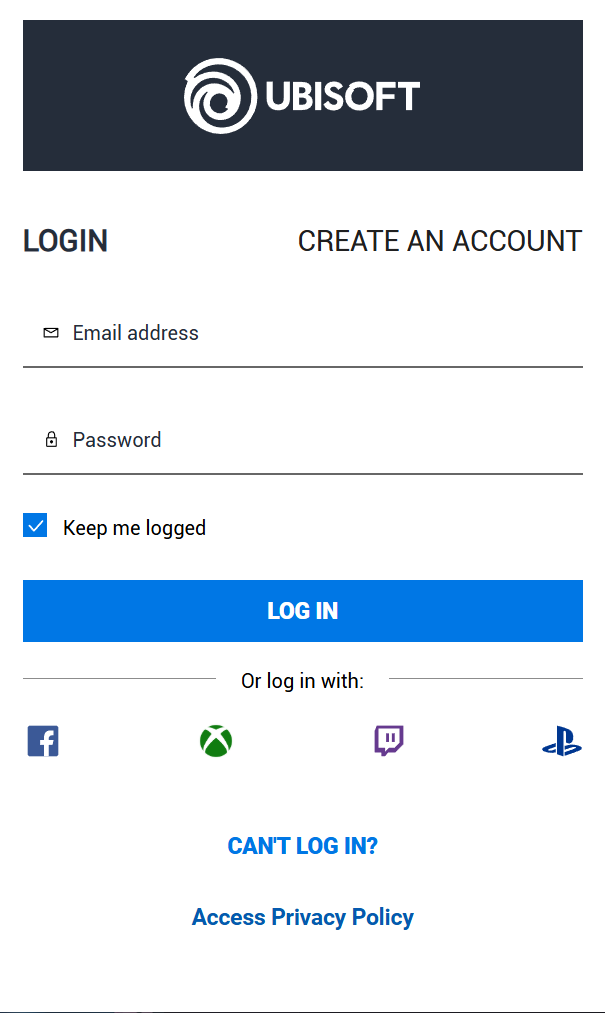The image size is (605, 1013).
Task: Click the divider line left of 'Or log in with:'
Action: point(118,679)
